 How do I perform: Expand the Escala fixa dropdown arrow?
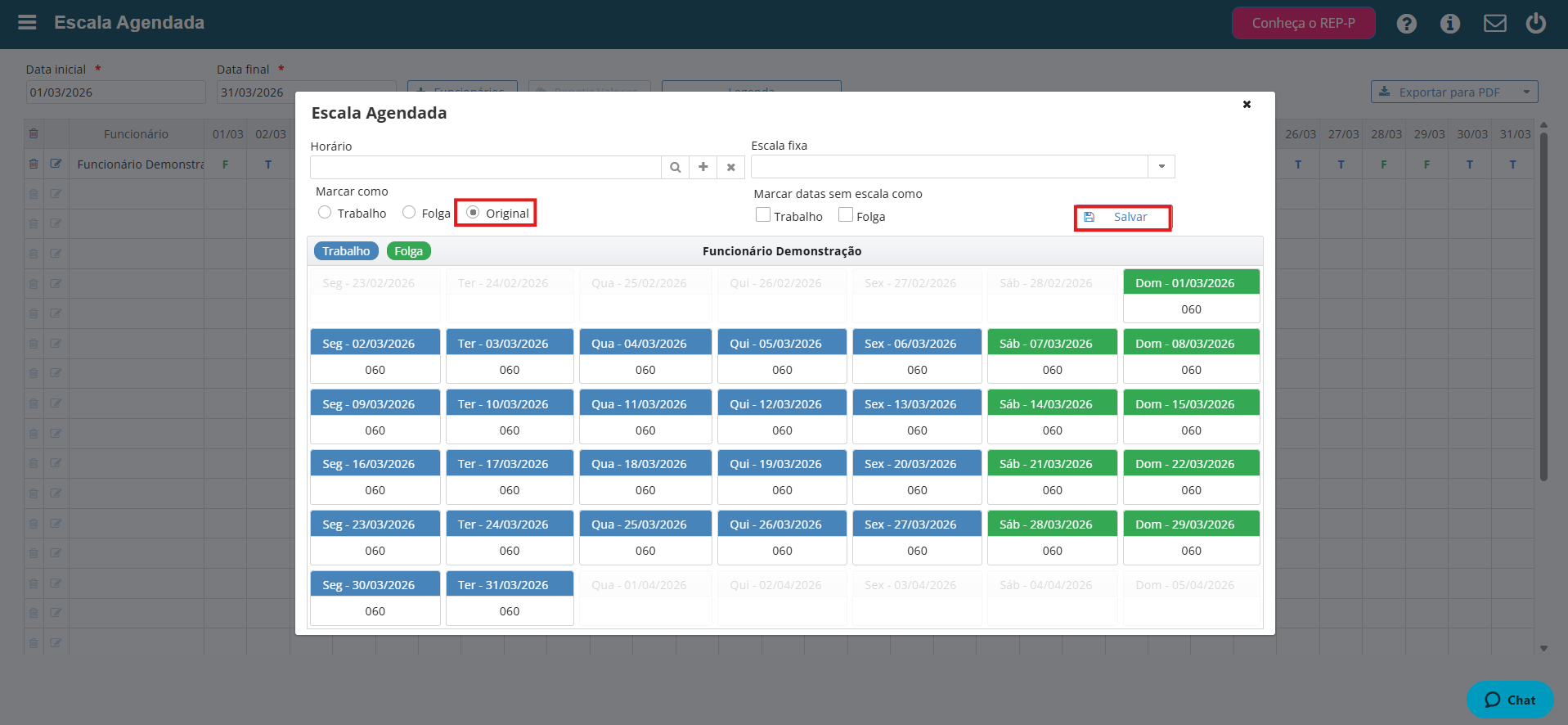point(1161,166)
